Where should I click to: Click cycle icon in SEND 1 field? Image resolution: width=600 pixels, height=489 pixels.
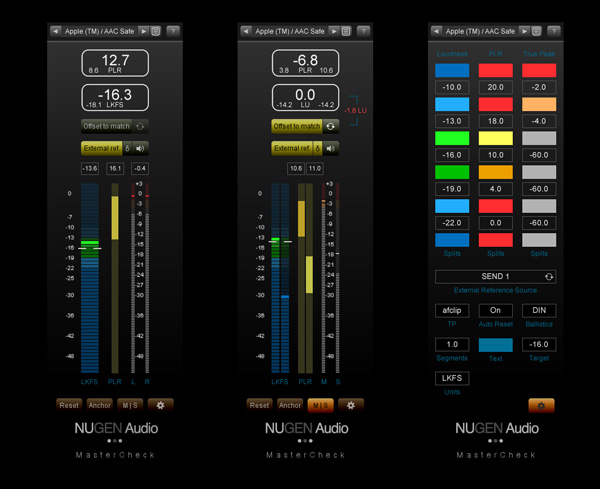point(549,277)
